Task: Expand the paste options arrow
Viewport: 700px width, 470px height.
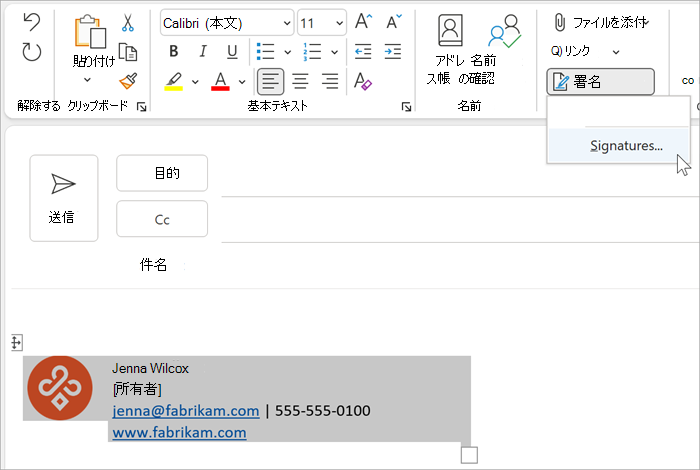Action: coord(88,80)
